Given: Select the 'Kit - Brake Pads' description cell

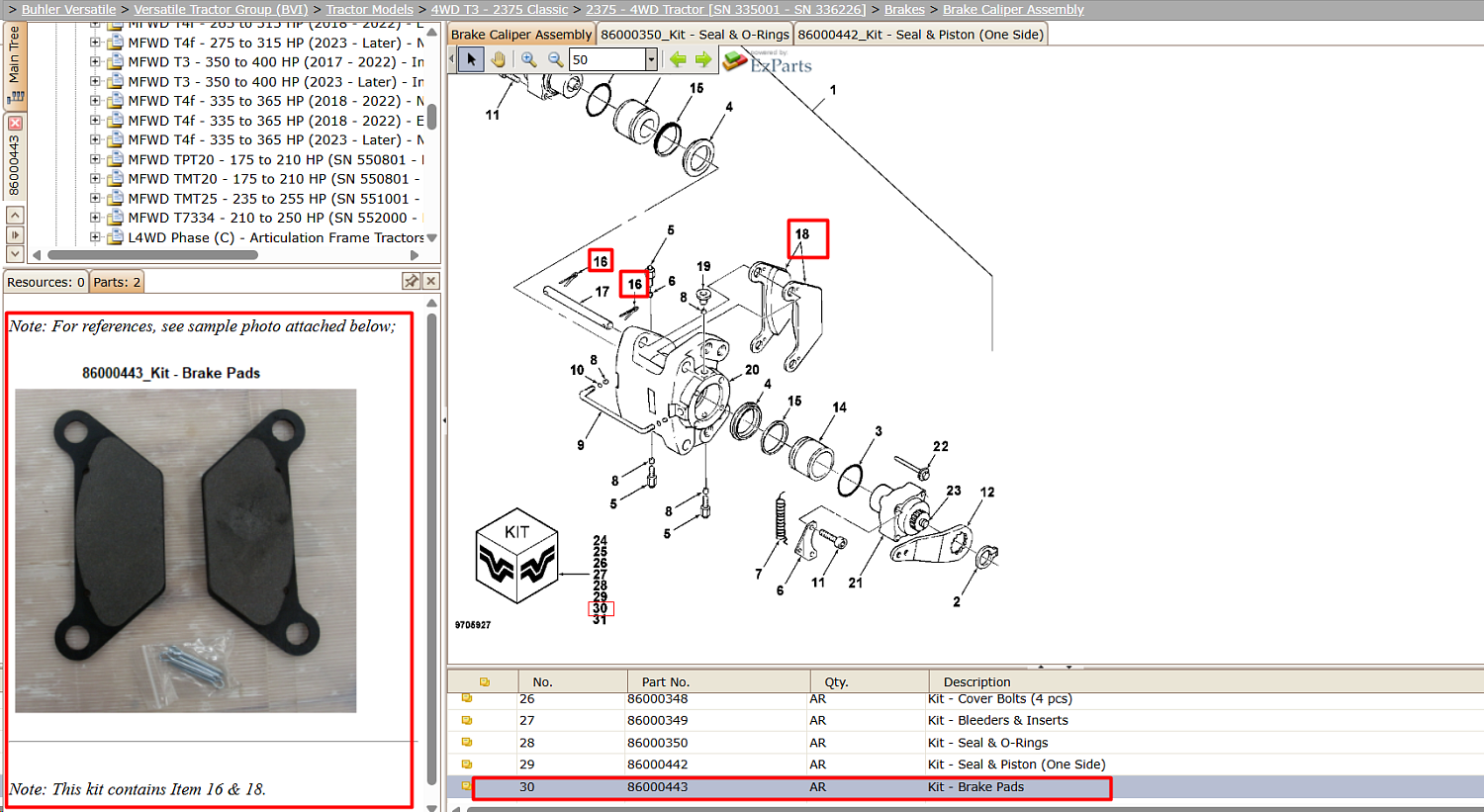Looking at the screenshot, I should (x=976, y=787).
